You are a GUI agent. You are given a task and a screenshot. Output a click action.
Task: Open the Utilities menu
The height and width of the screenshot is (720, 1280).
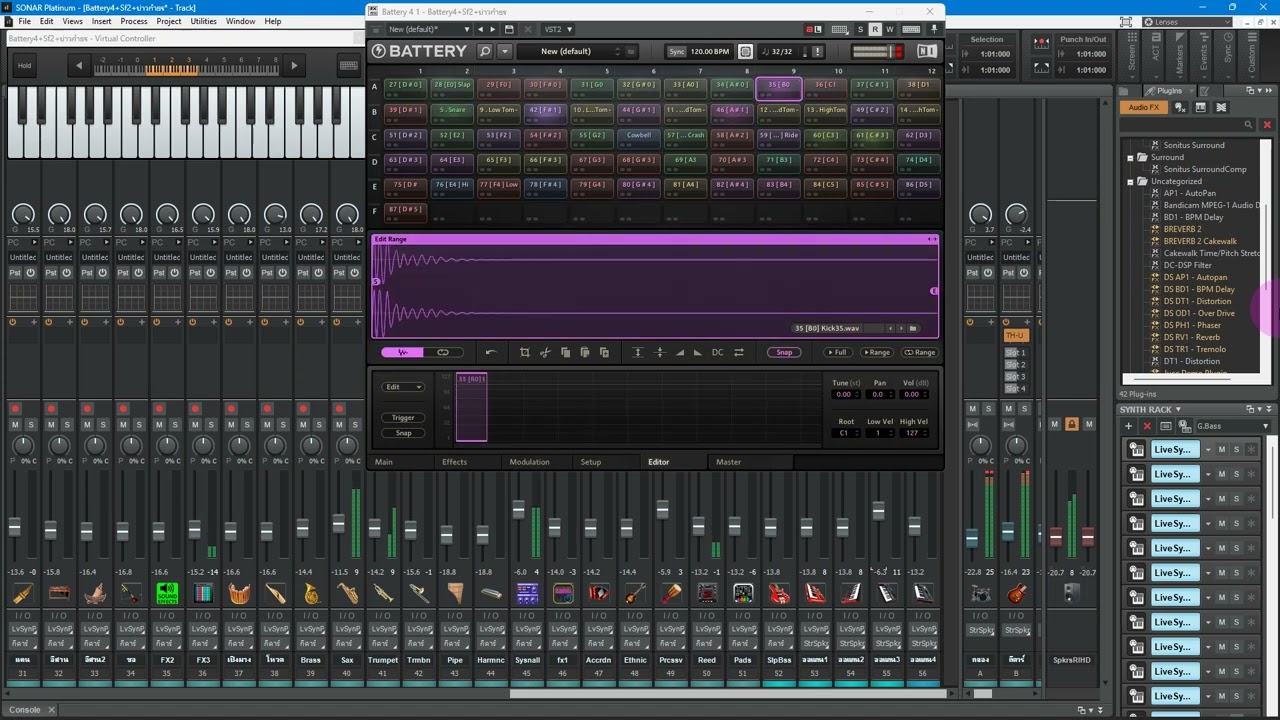203,21
